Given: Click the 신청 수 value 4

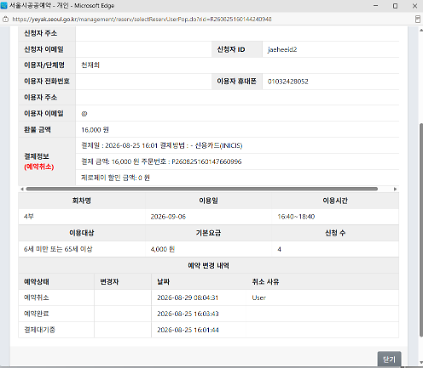Looking at the screenshot, I should [x=279, y=249].
